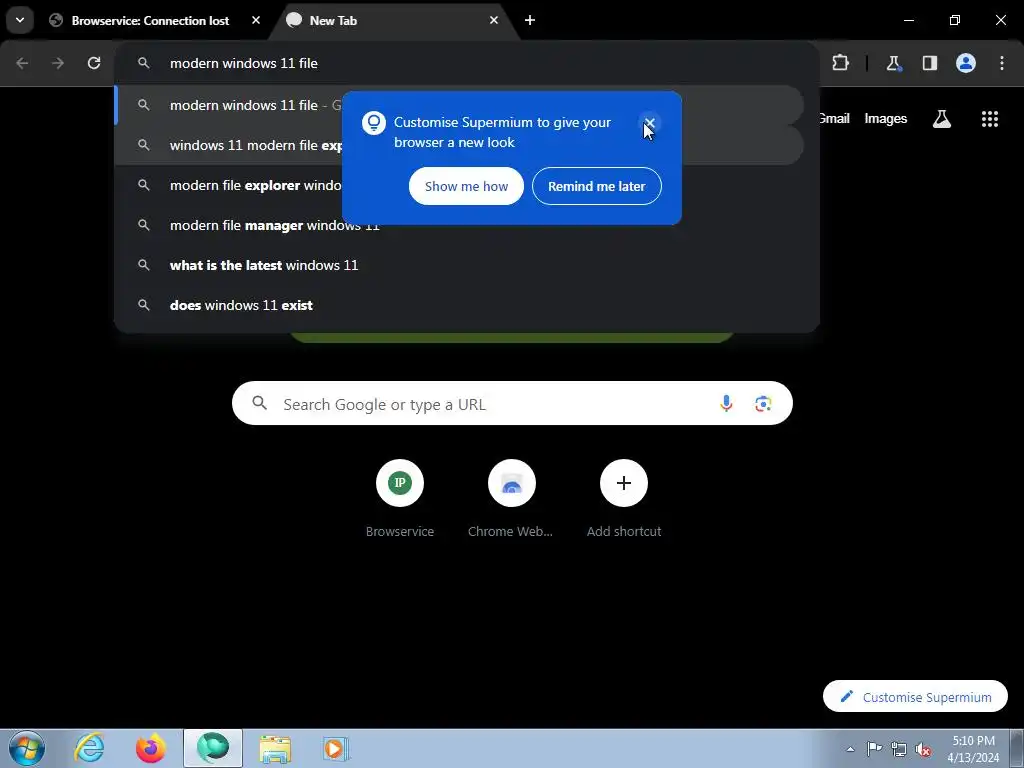Viewport: 1024px width, 768px height.
Task: Open the Windows Start menu
Action: point(27,748)
